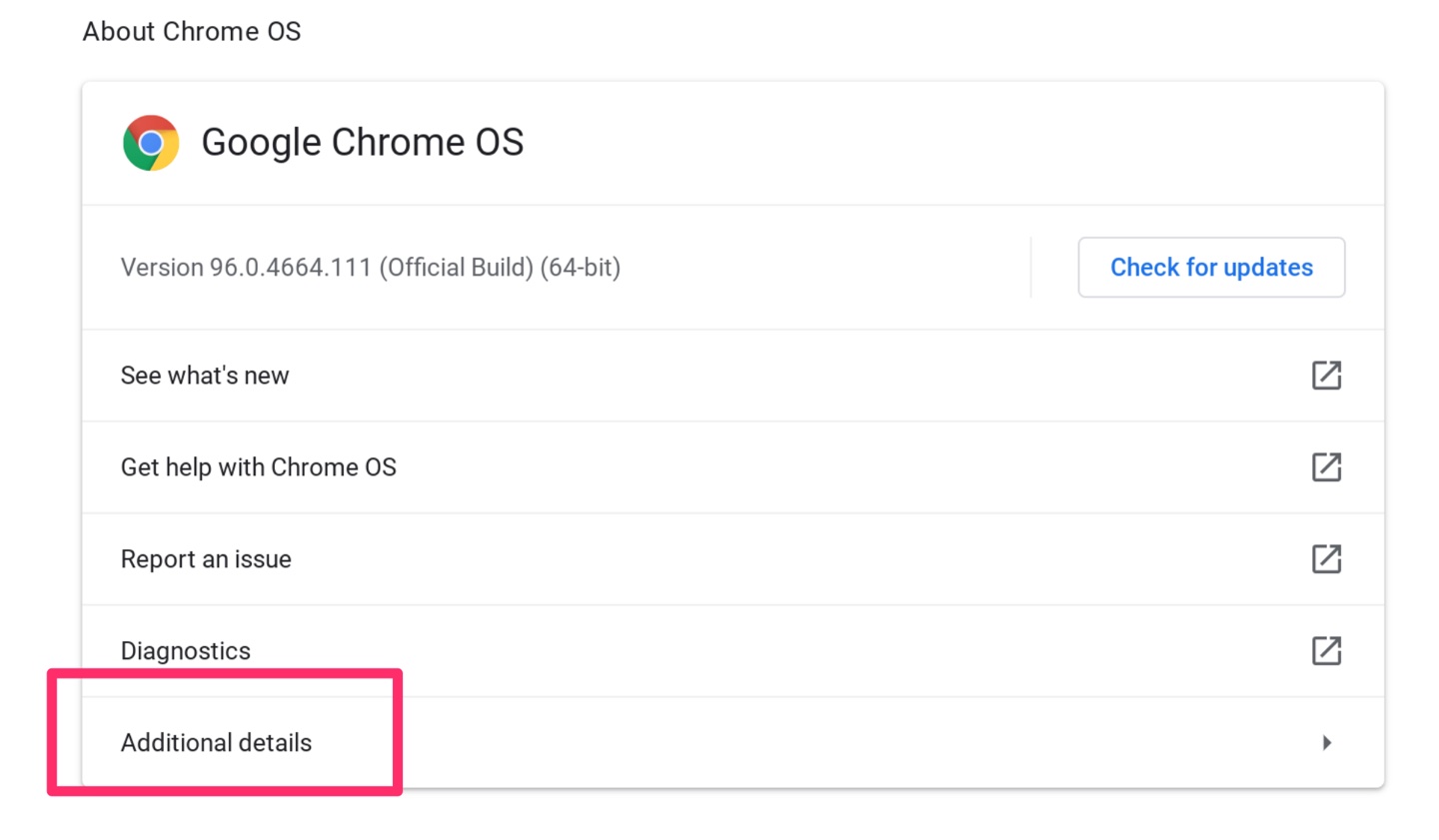Screen dimensions: 1439x840
Task: Select the See what's new row label
Action: pyautogui.click(x=205, y=376)
